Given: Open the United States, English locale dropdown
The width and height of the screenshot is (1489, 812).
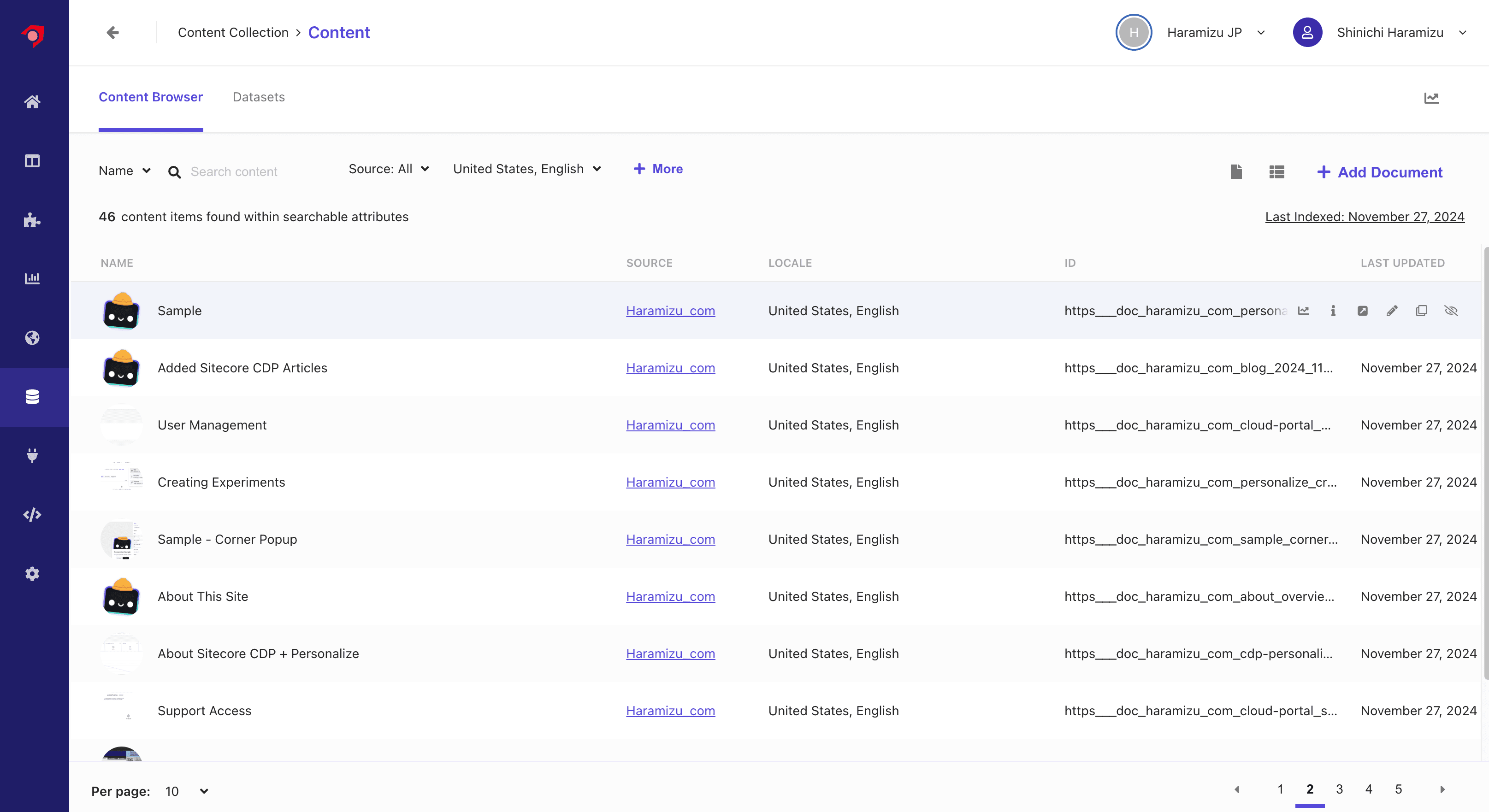Looking at the screenshot, I should coord(526,169).
